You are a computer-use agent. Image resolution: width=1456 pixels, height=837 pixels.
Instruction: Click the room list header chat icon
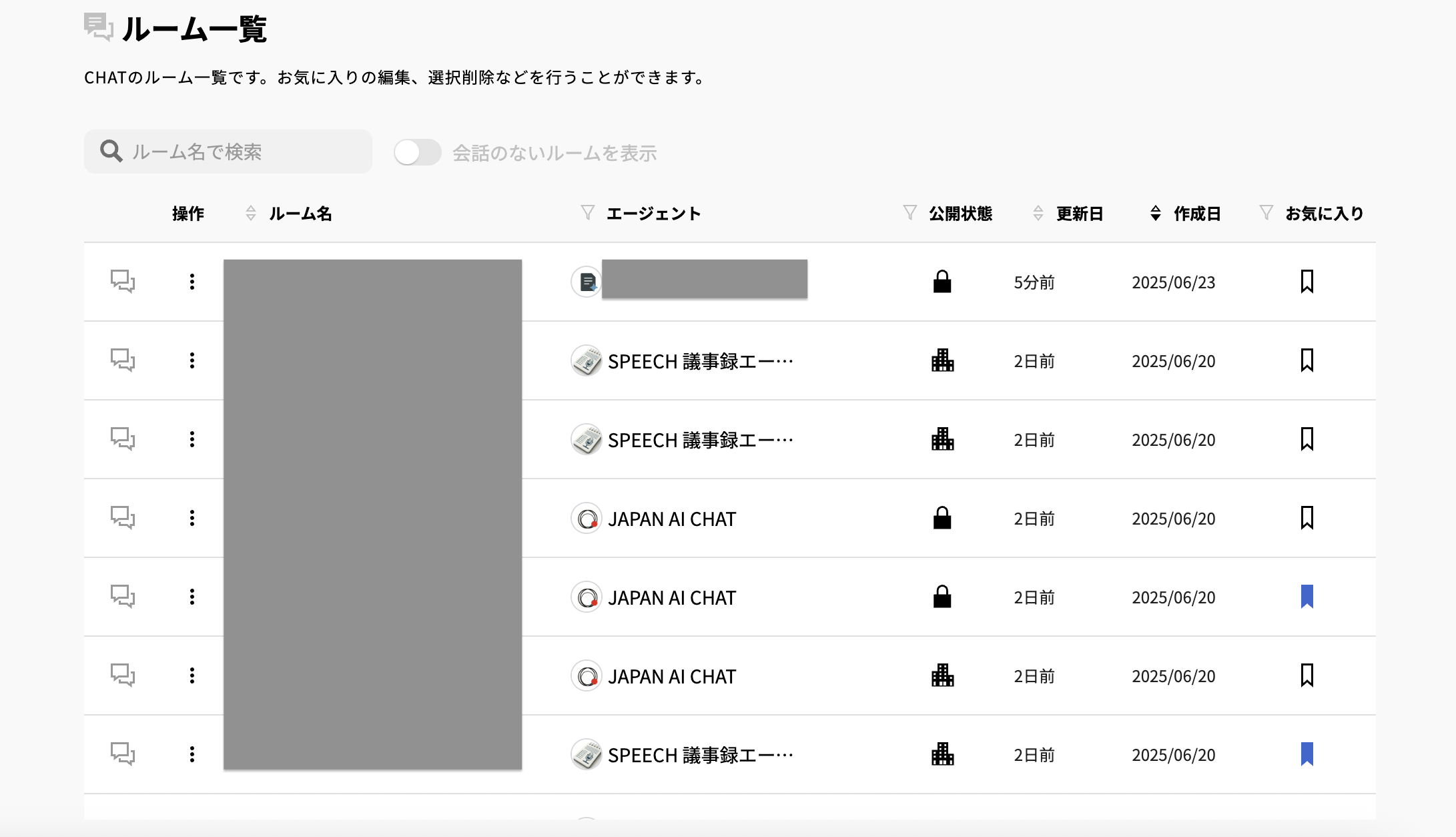[x=98, y=27]
